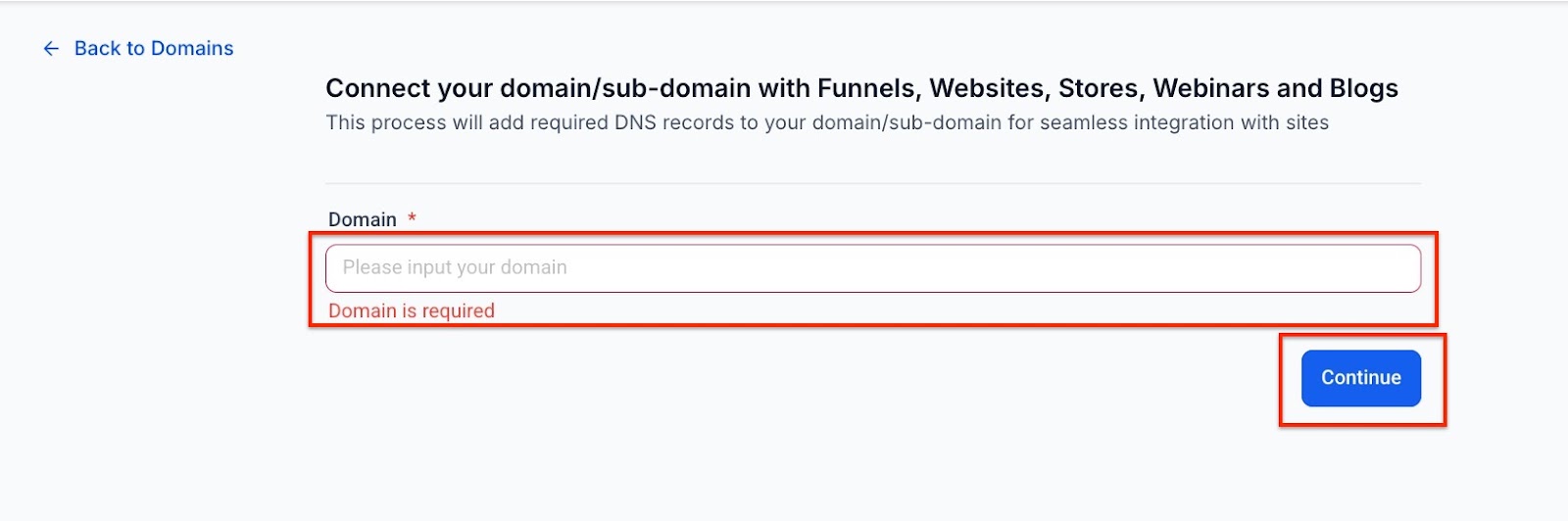Click the word "Funnels" in the heading

point(868,89)
